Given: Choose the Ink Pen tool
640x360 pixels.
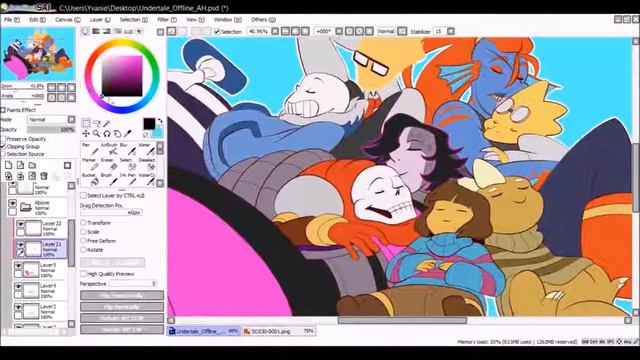Looking at the screenshot, I should point(127,180).
